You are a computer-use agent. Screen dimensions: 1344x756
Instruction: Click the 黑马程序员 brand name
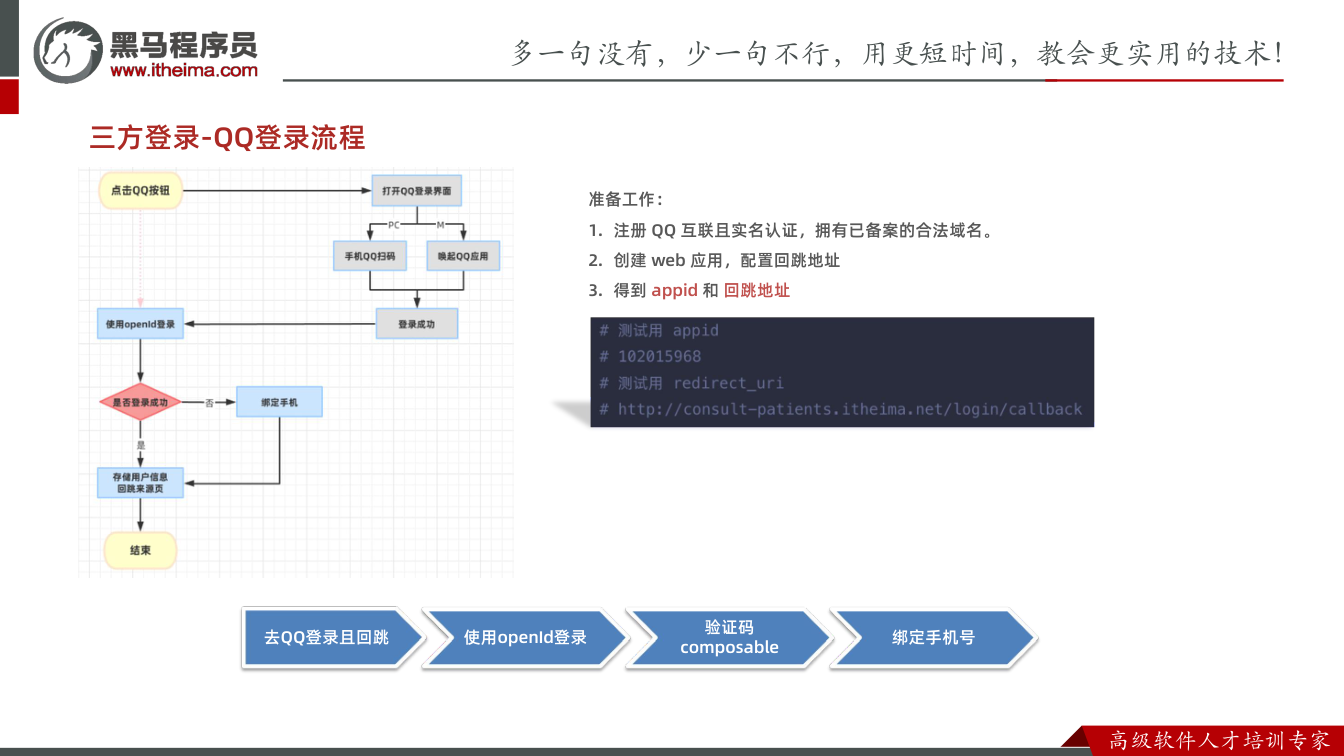click(x=183, y=44)
